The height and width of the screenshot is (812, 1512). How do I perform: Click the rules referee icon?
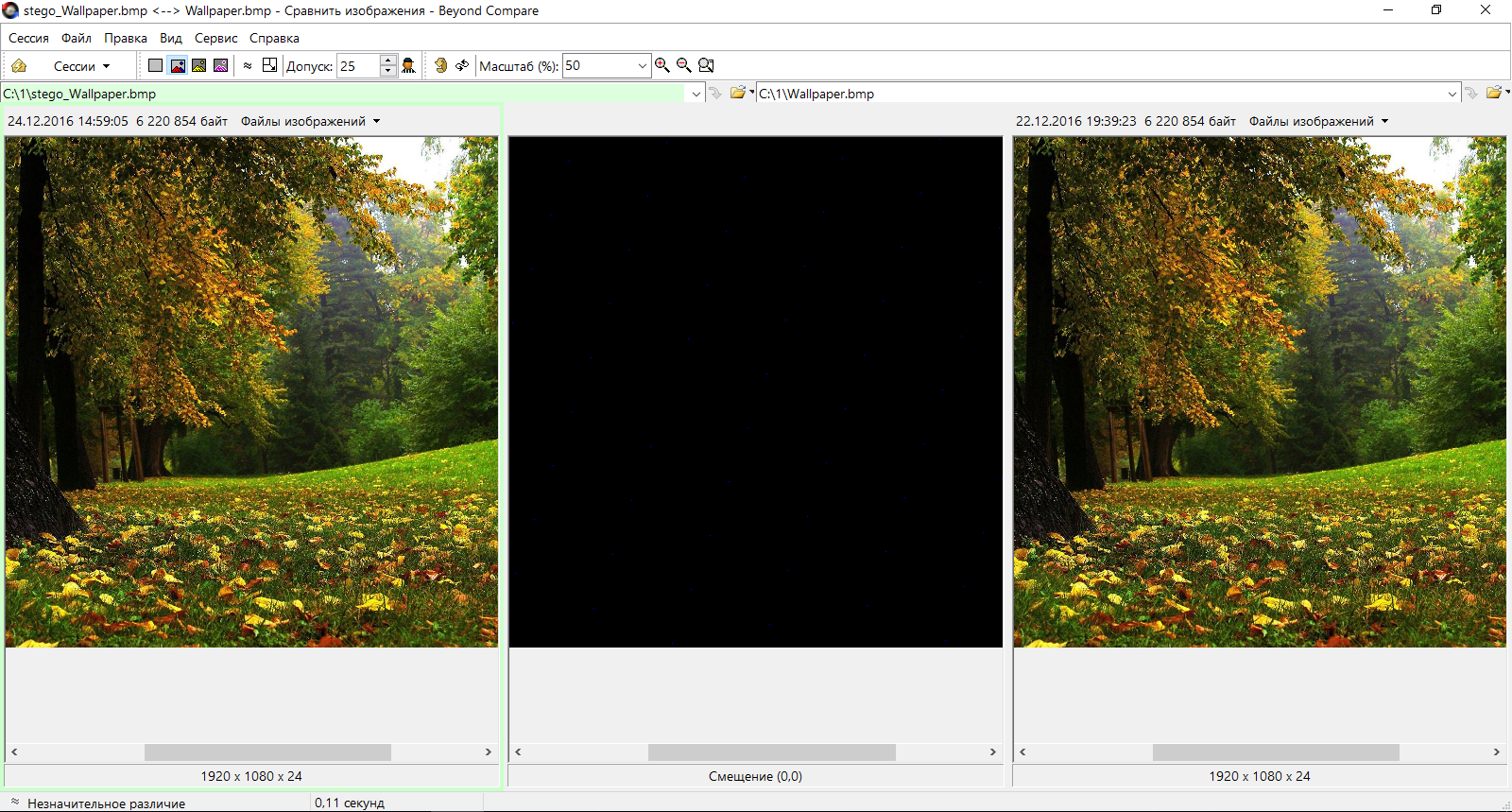408,65
